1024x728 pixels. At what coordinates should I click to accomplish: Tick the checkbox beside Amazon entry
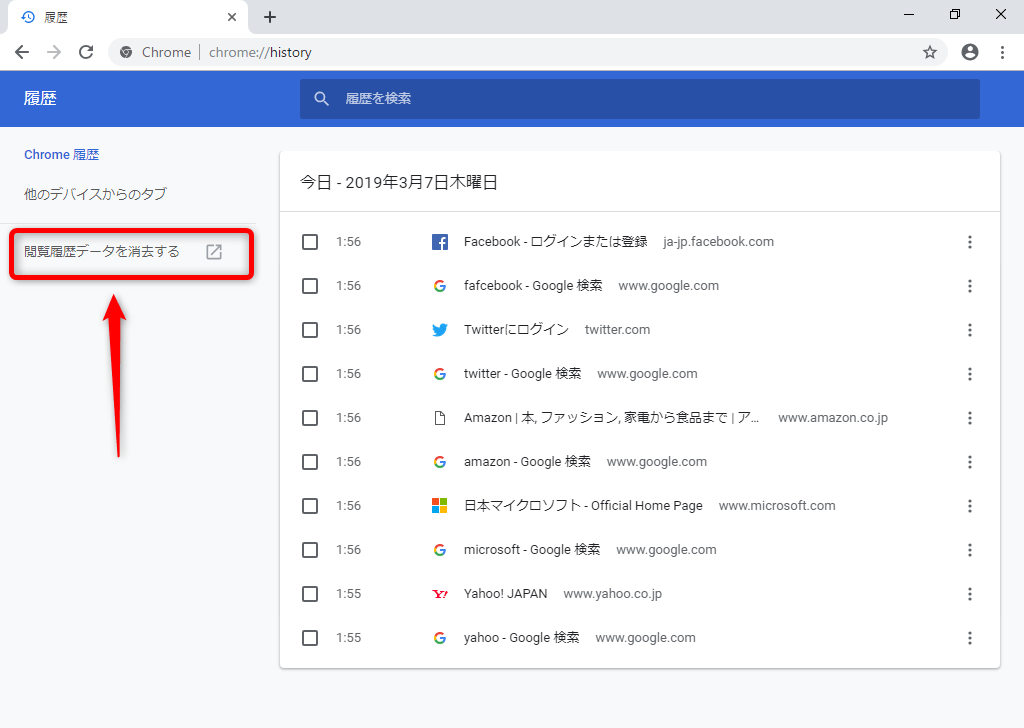point(310,418)
